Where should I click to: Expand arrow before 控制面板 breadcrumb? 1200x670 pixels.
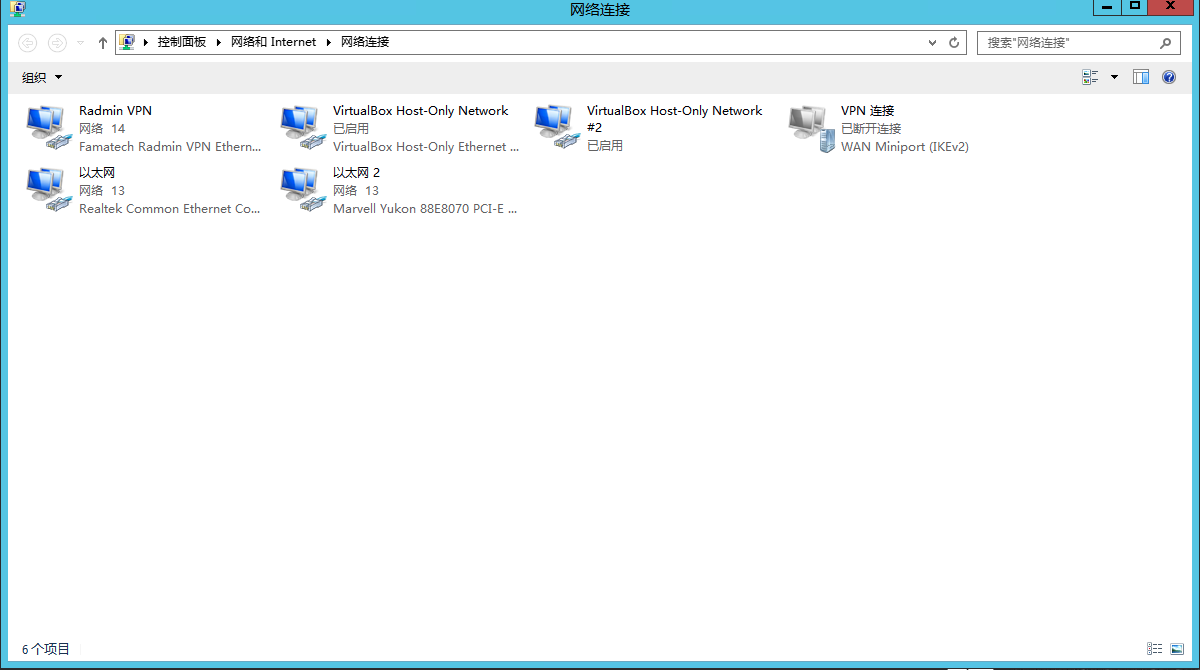[x=146, y=42]
